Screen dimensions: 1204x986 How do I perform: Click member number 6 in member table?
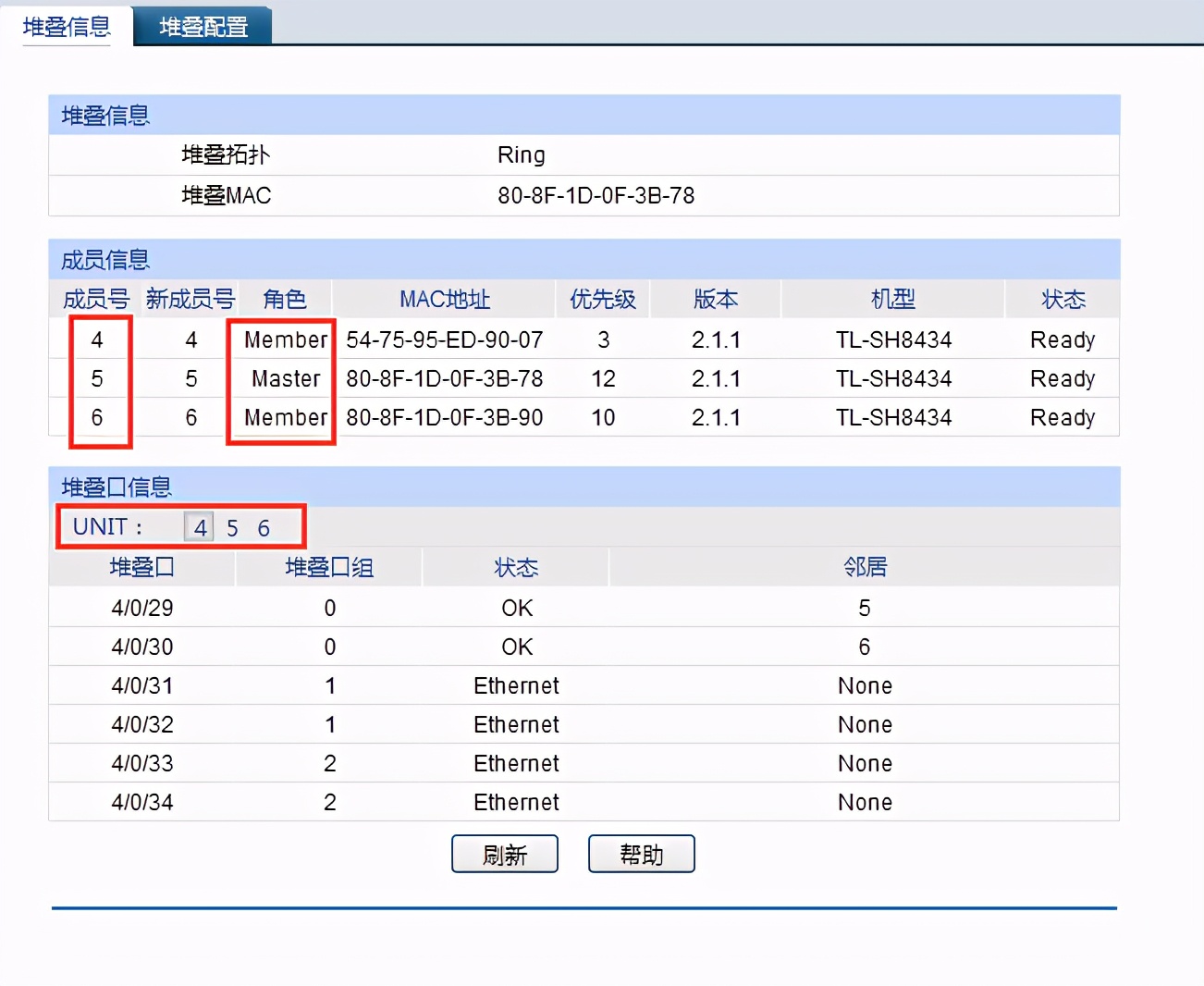coord(97,417)
